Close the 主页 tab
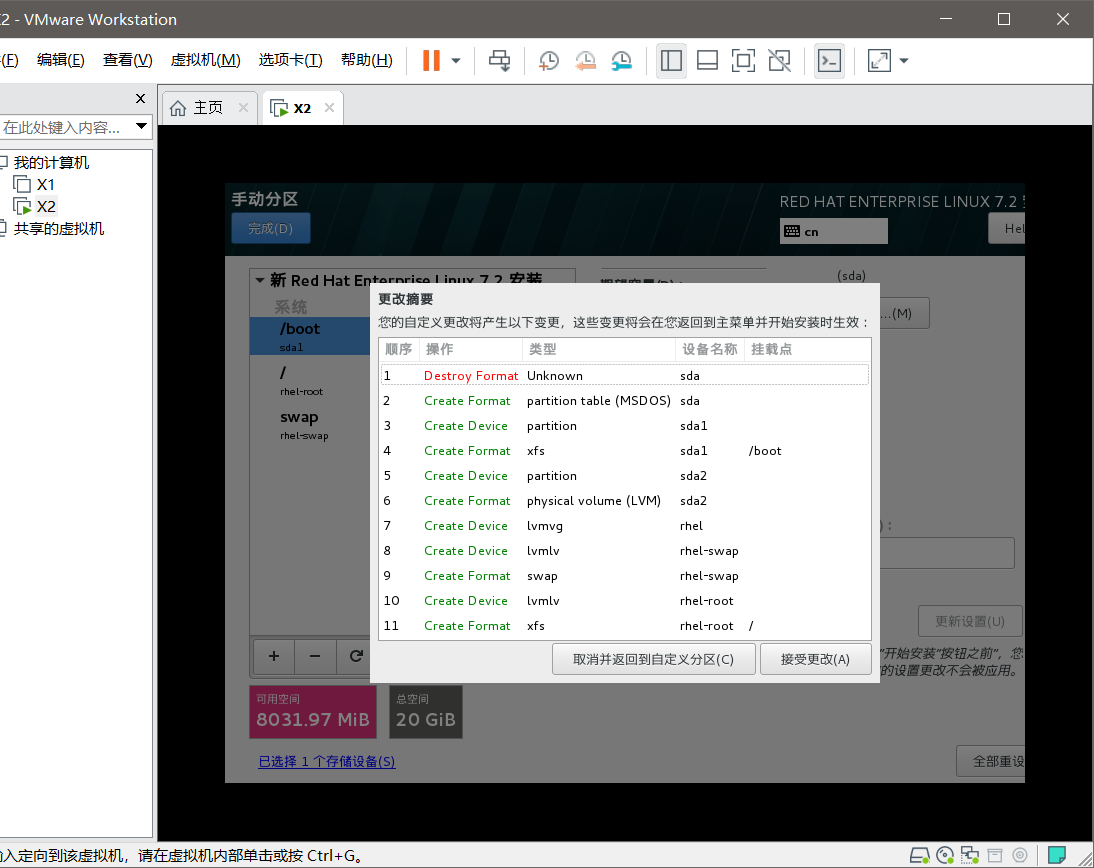Screen dimensions: 1094x868 (243, 107)
